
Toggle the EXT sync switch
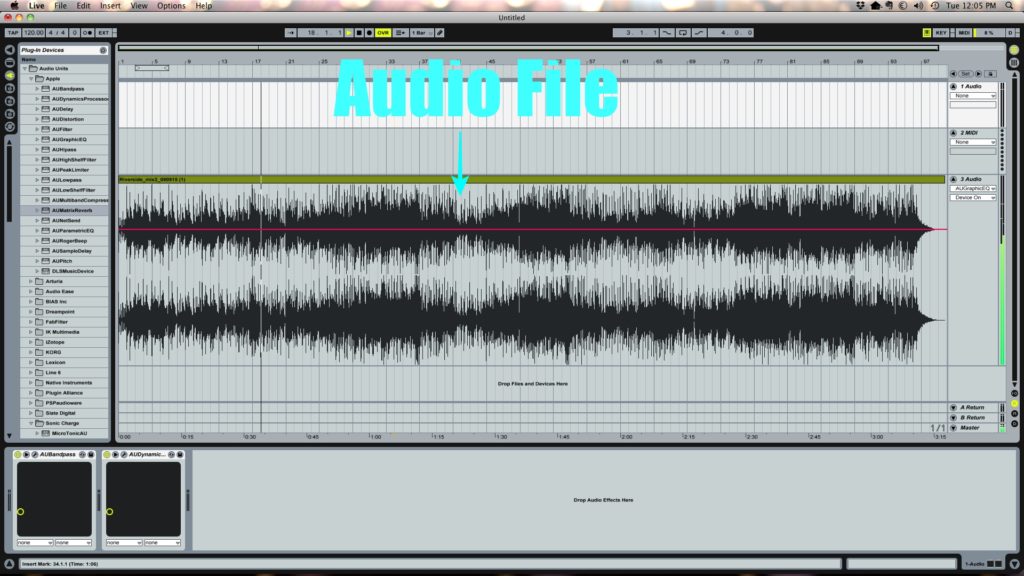[103, 33]
